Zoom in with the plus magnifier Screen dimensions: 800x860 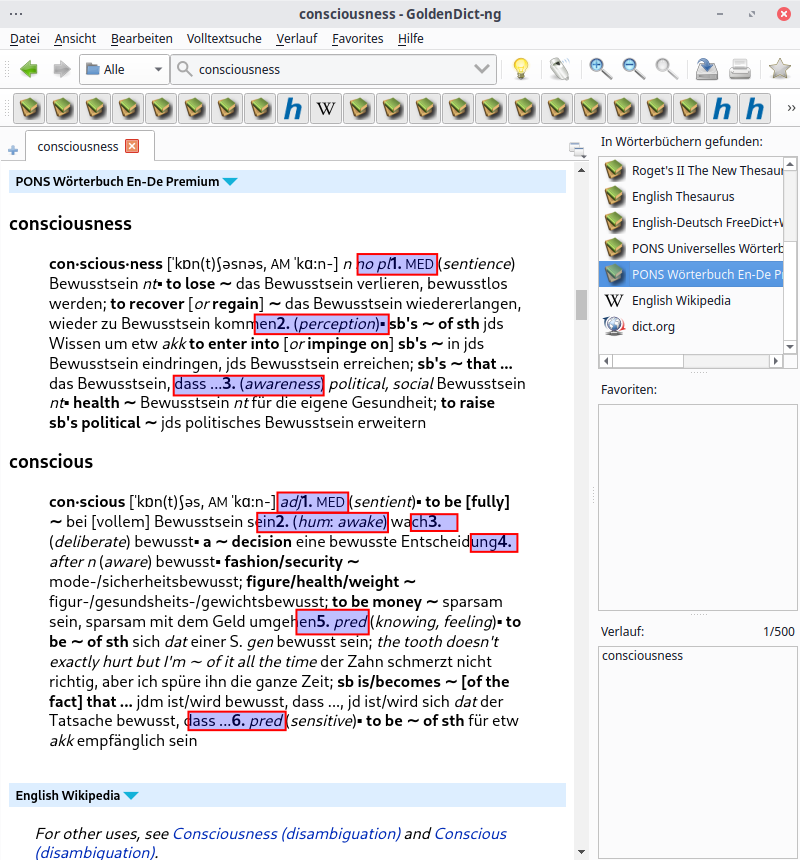tap(600, 69)
